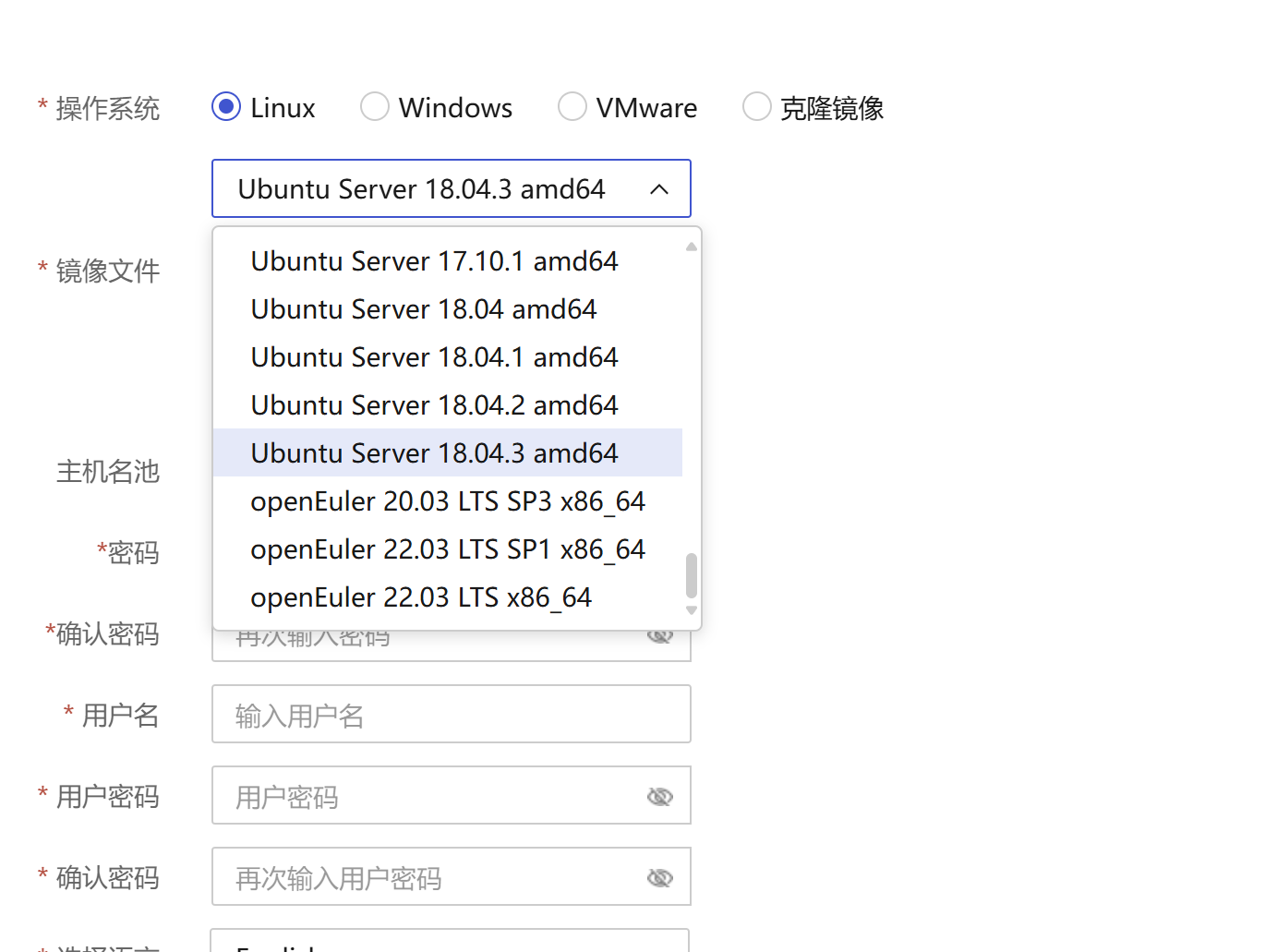Pick the 克隆镜像 radio option

point(757,107)
